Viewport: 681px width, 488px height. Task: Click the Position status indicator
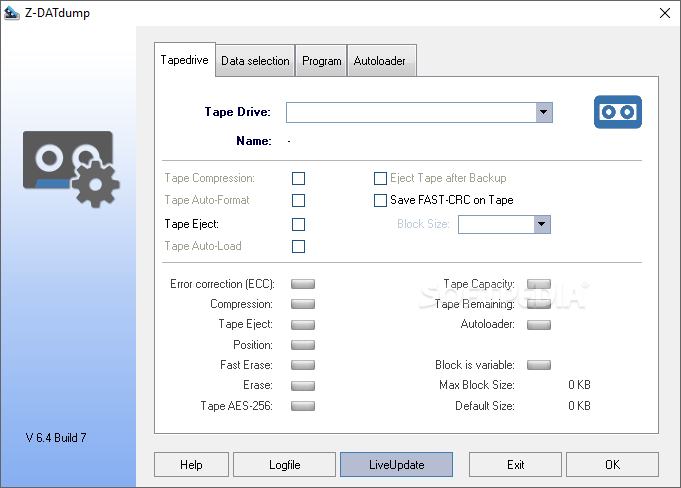[303, 345]
